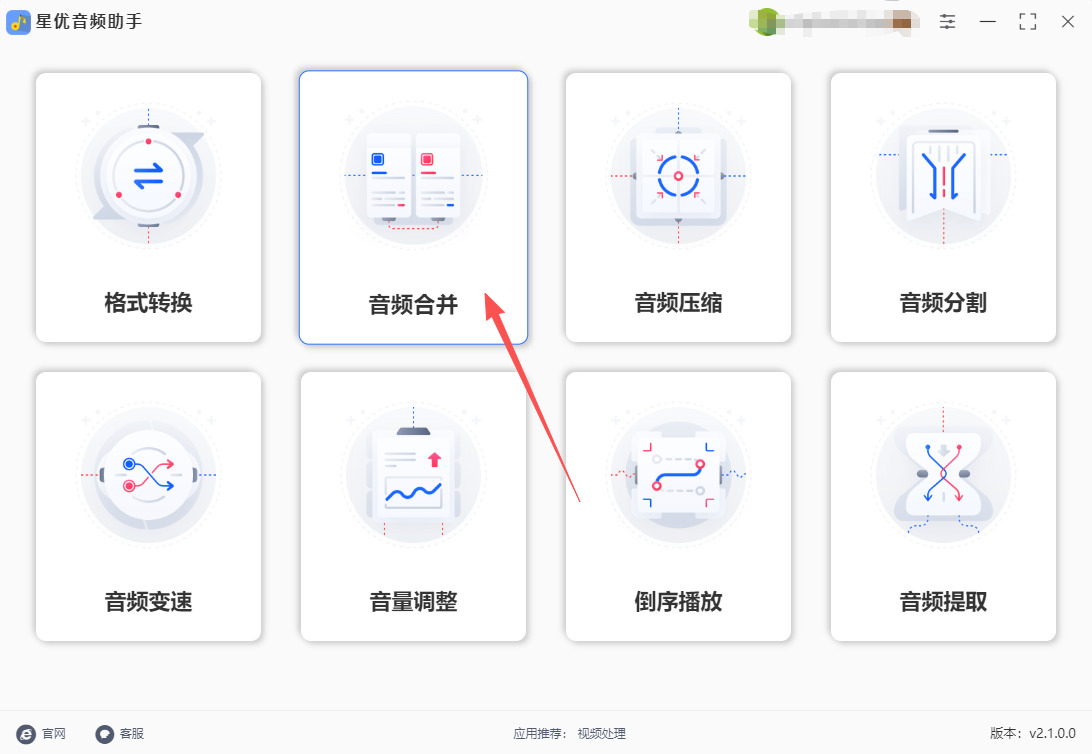The height and width of the screenshot is (754, 1092).
Task: Click the settings sliders icon in title bar
Action: point(947,22)
